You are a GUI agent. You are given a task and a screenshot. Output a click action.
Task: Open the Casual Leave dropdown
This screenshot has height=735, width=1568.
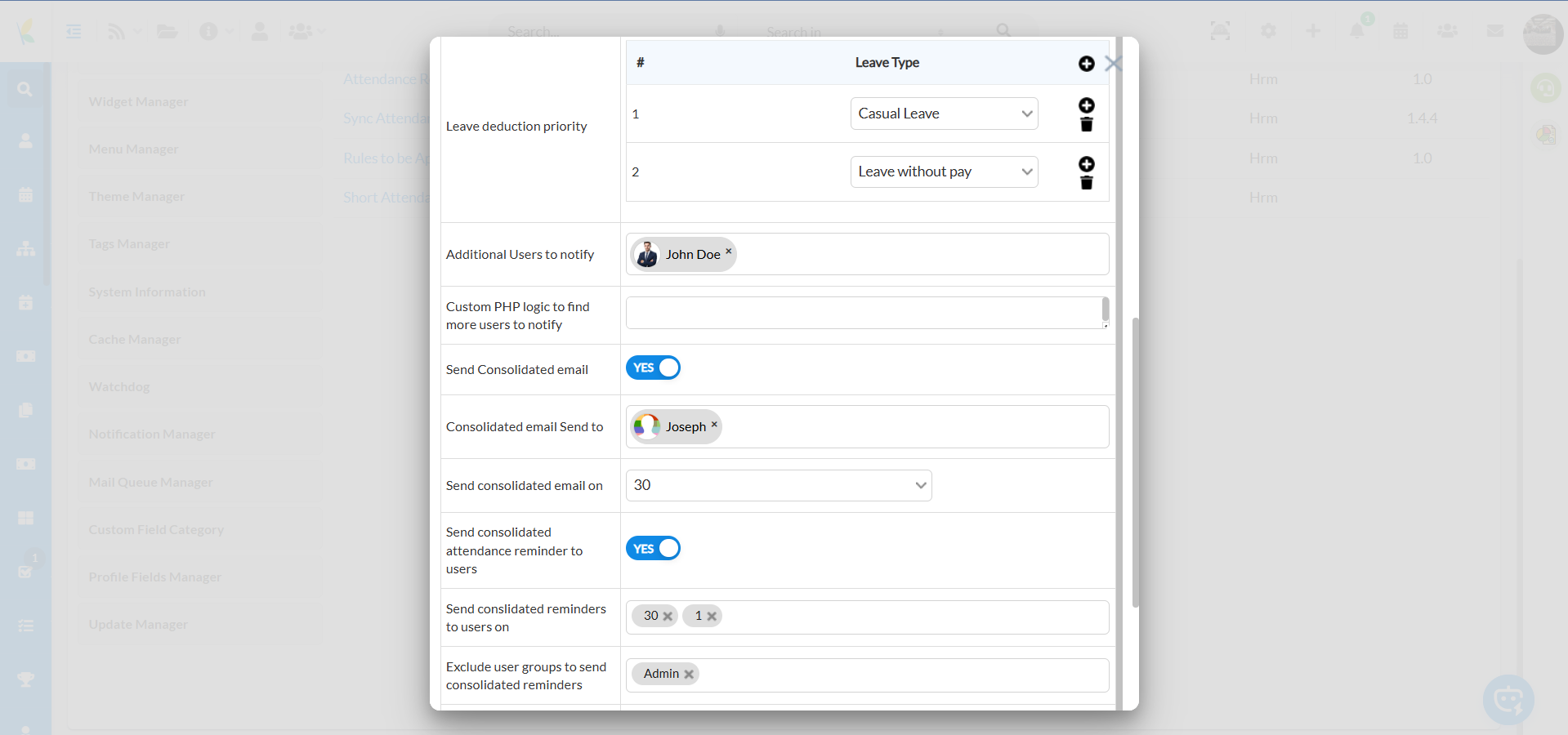(944, 114)
